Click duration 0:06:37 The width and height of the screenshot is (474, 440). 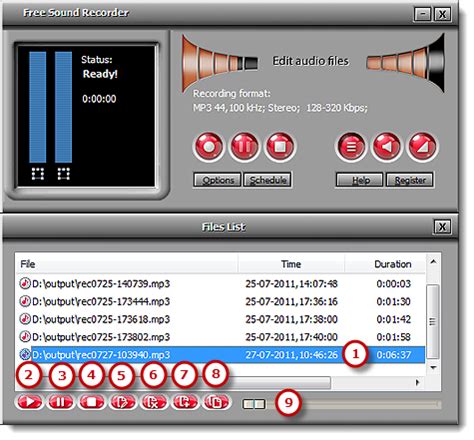[394, 355]
